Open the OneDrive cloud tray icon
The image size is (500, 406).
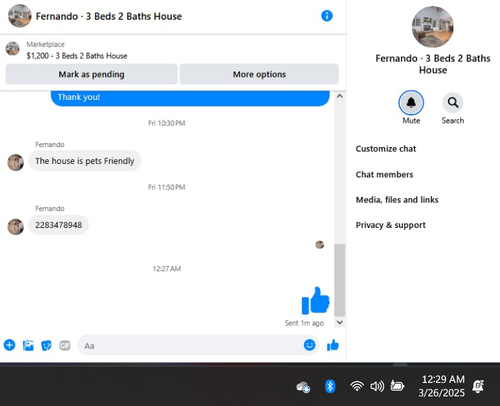point(303,387)
